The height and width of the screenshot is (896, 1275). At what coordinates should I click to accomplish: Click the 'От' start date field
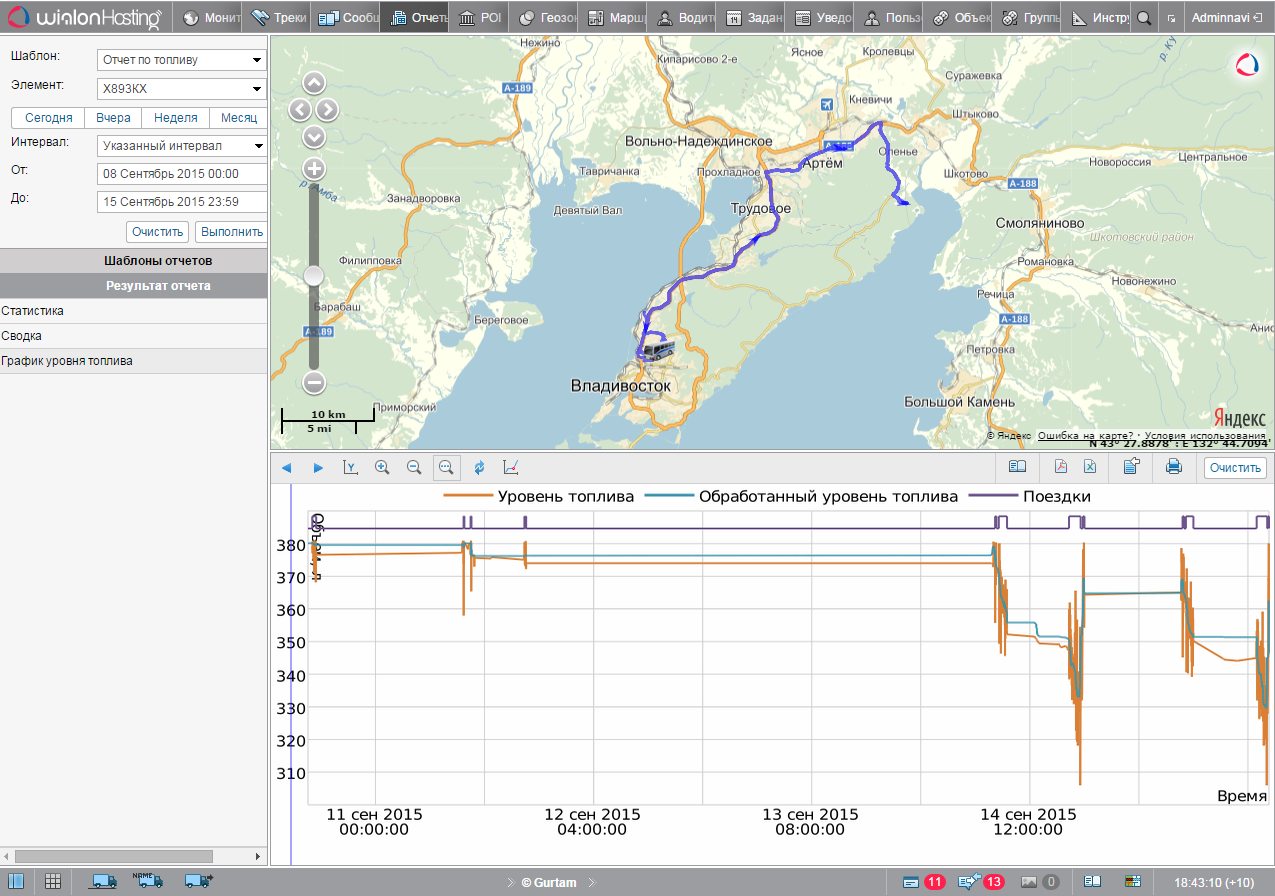(x=182, y=174)
